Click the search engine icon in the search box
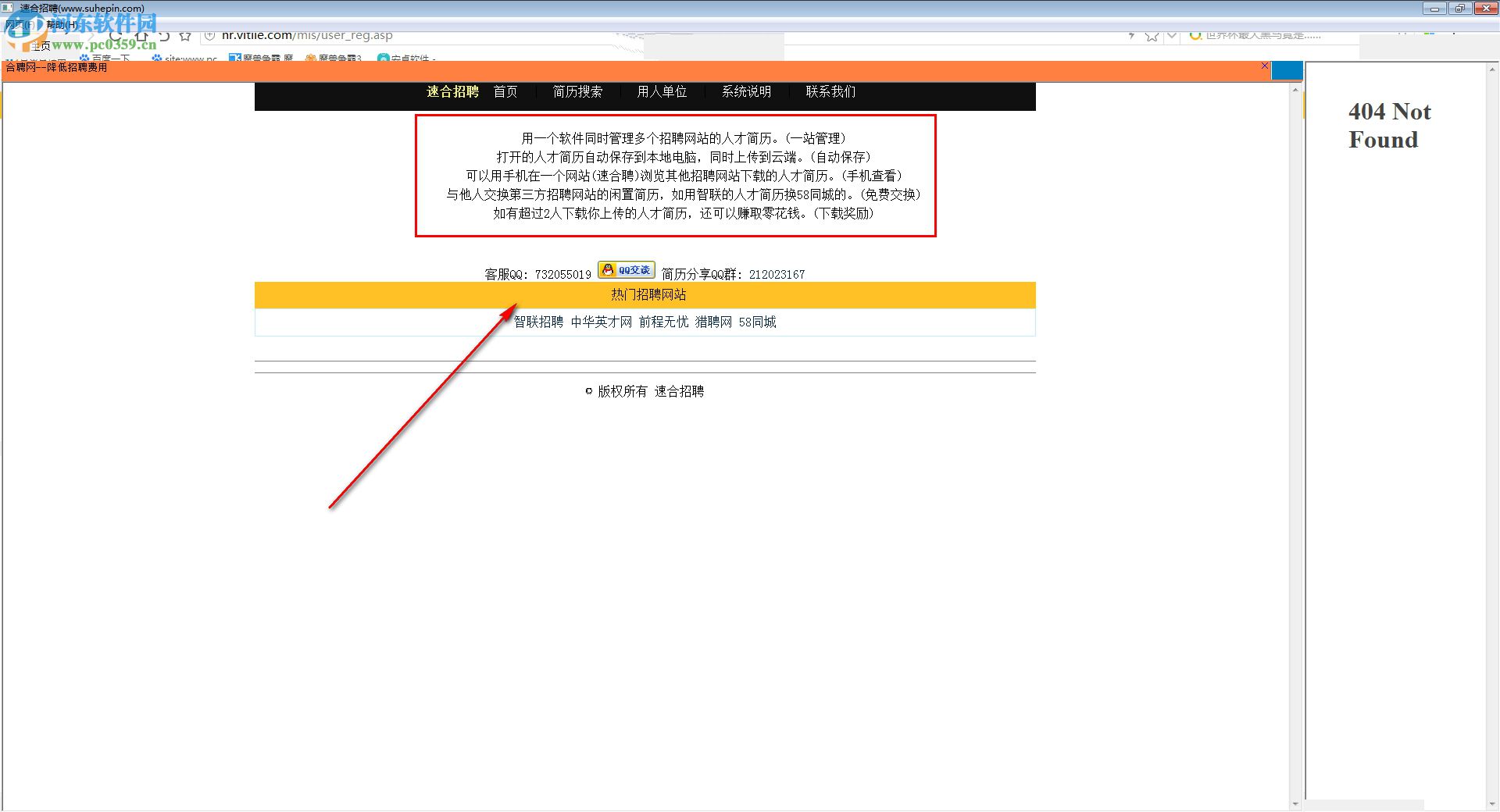Image resolution: width=1500 pixels, height=812 pixels. [1195, 35]
